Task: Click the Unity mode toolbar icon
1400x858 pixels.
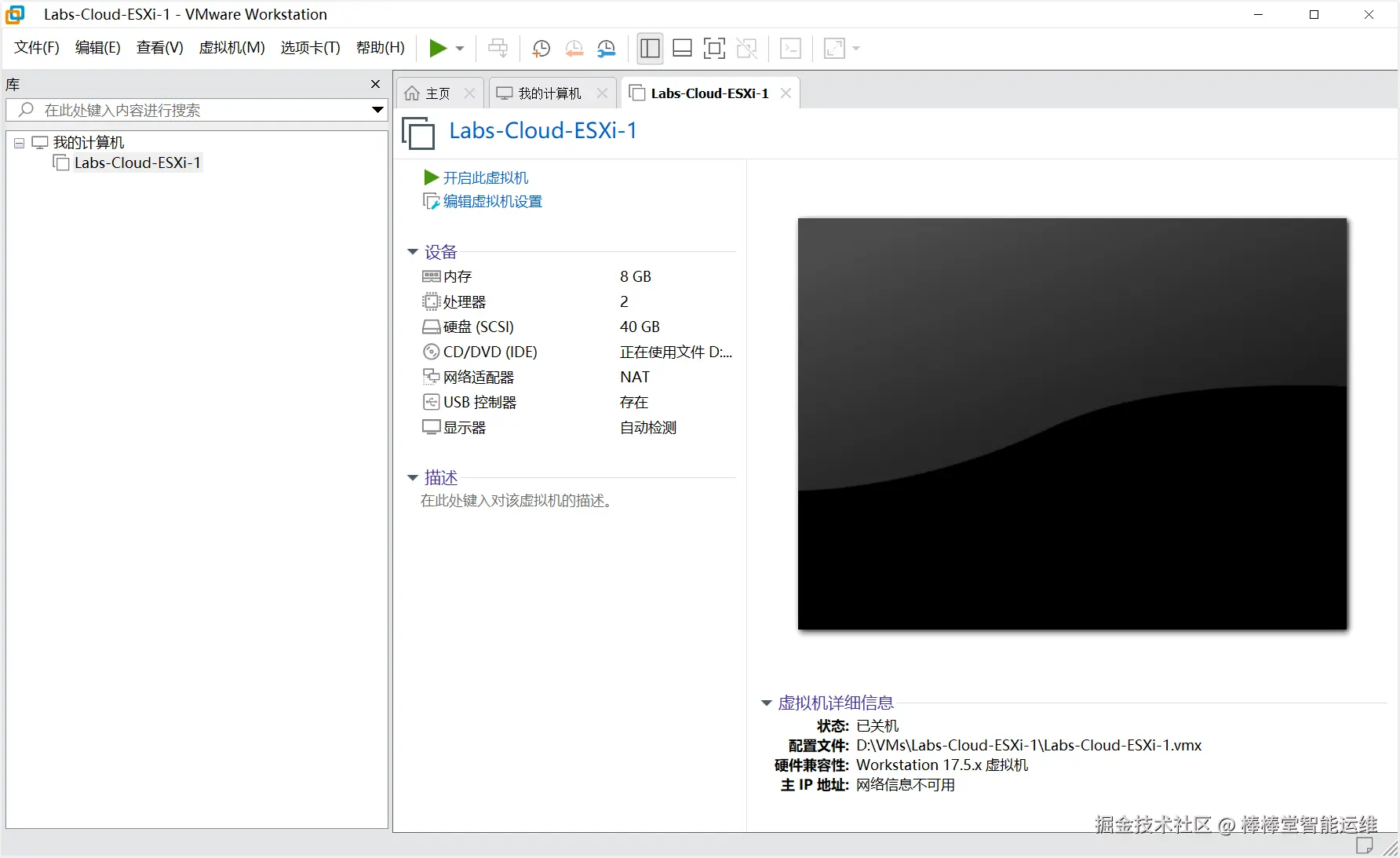Action: pos(747,49)
